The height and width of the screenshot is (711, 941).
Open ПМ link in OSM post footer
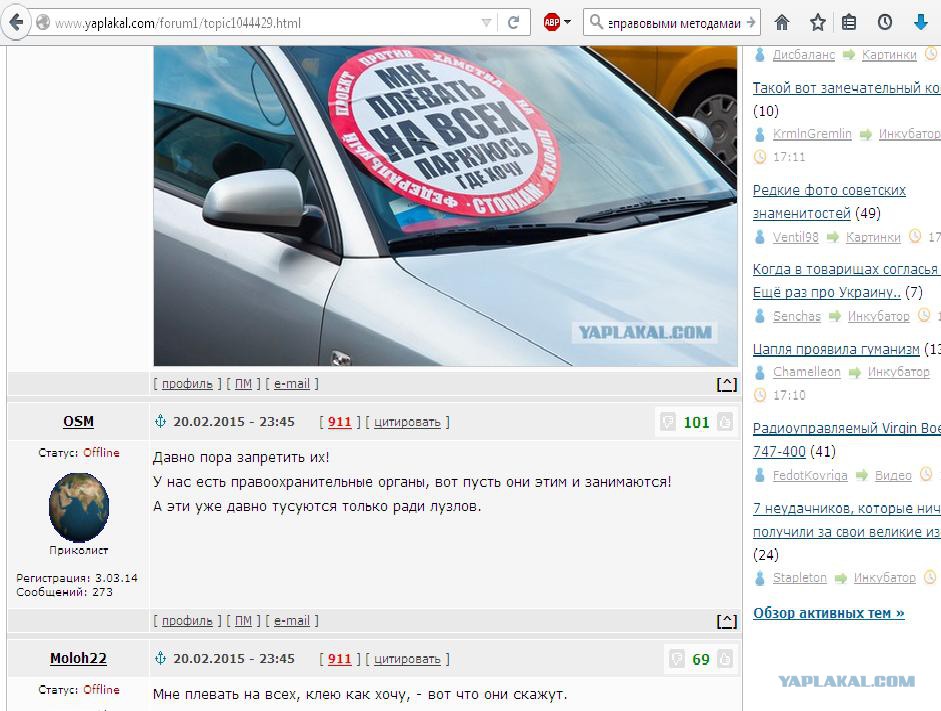(243, 620)
